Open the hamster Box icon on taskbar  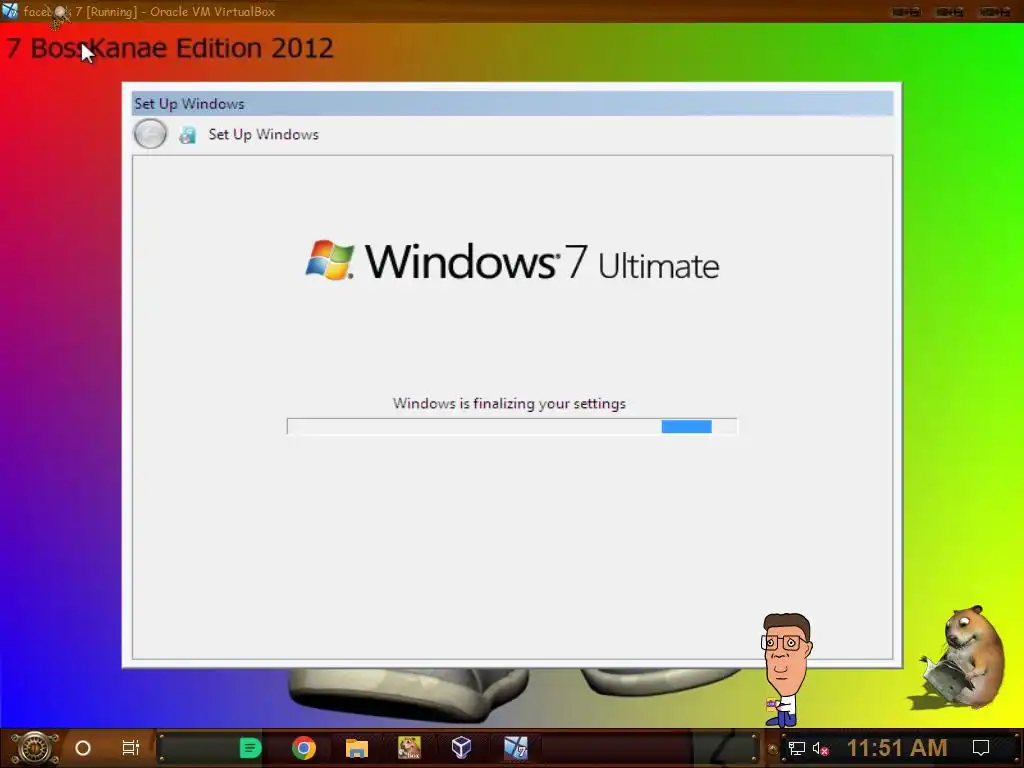tap(409, 748)
